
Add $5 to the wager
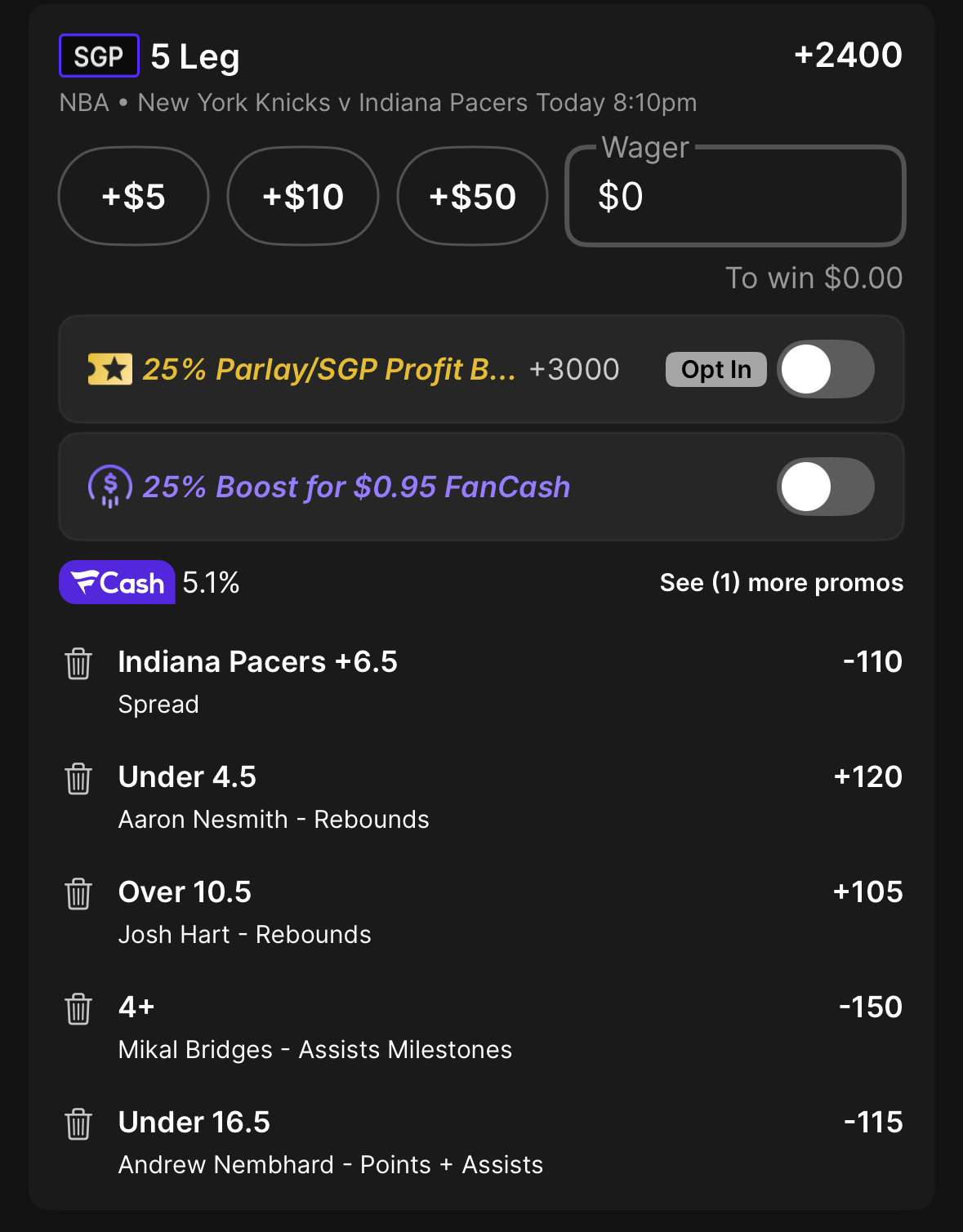pos(133,197)
